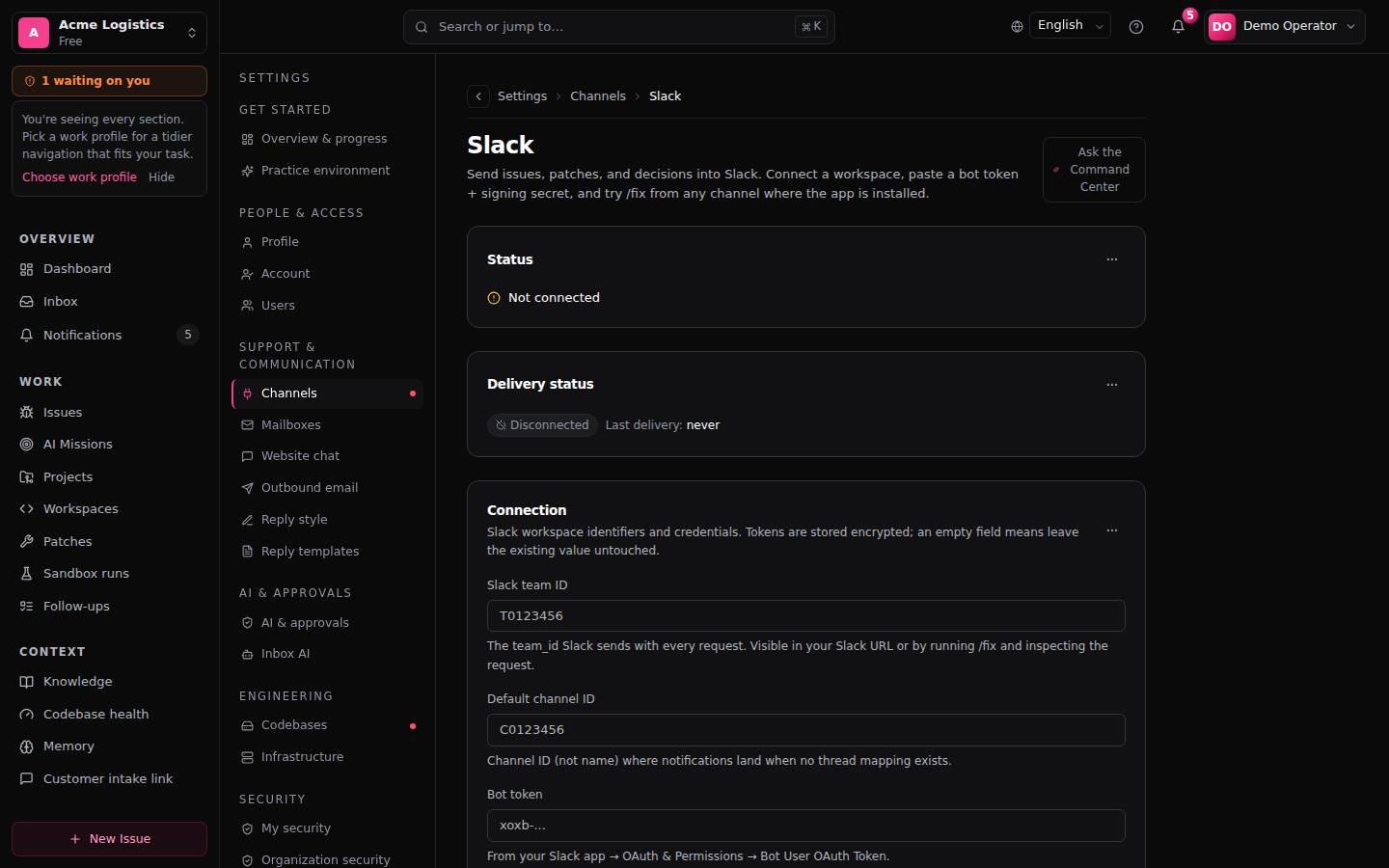Screen dimensions: 1389x868
Task: Click the Reply templates document icon
Action: pyautogui.click(x=248, y=552)
